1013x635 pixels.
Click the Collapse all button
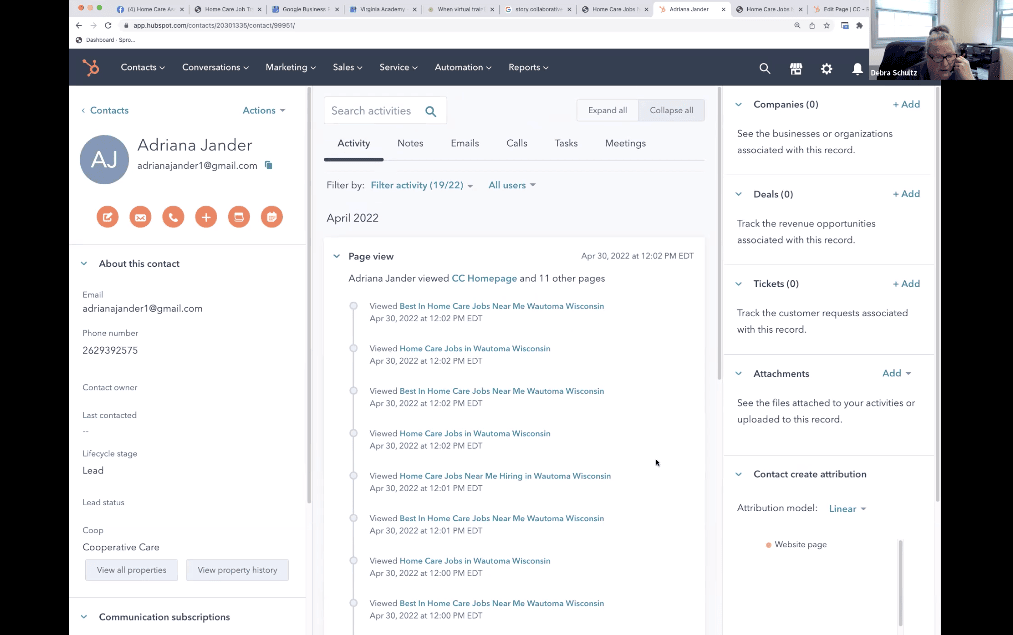(x=671, y=110)
